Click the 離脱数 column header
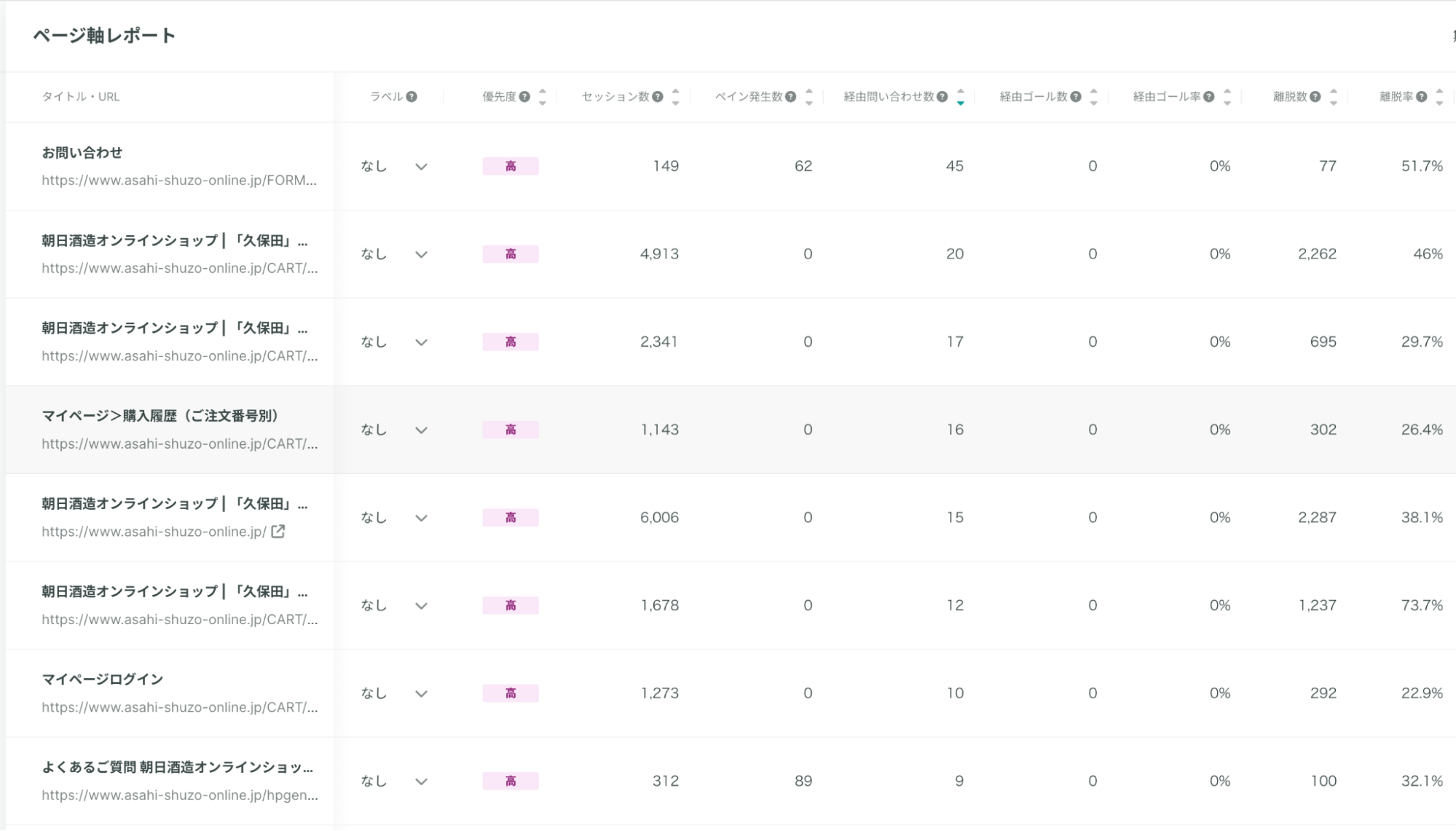The image size is (1456, 831). click(x=1289, y=97)
